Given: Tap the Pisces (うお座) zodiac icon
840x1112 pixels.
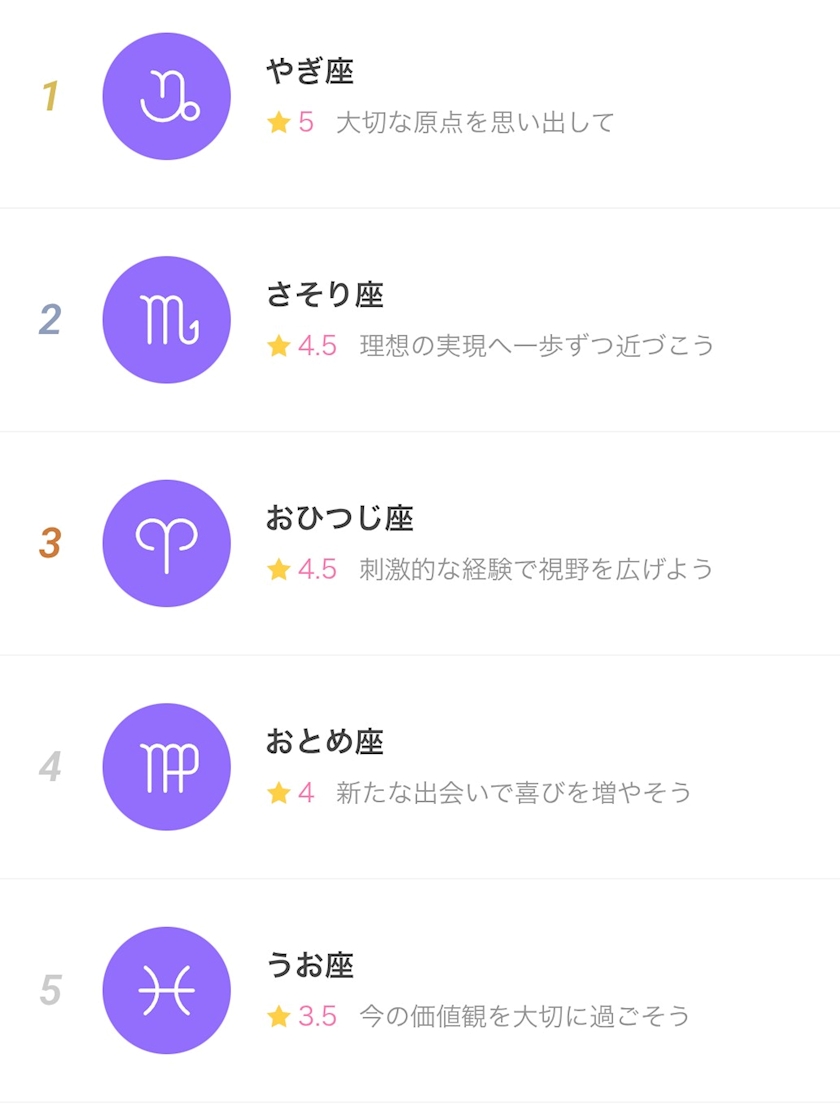Looking at the screenshot, I should pos(166,990).
